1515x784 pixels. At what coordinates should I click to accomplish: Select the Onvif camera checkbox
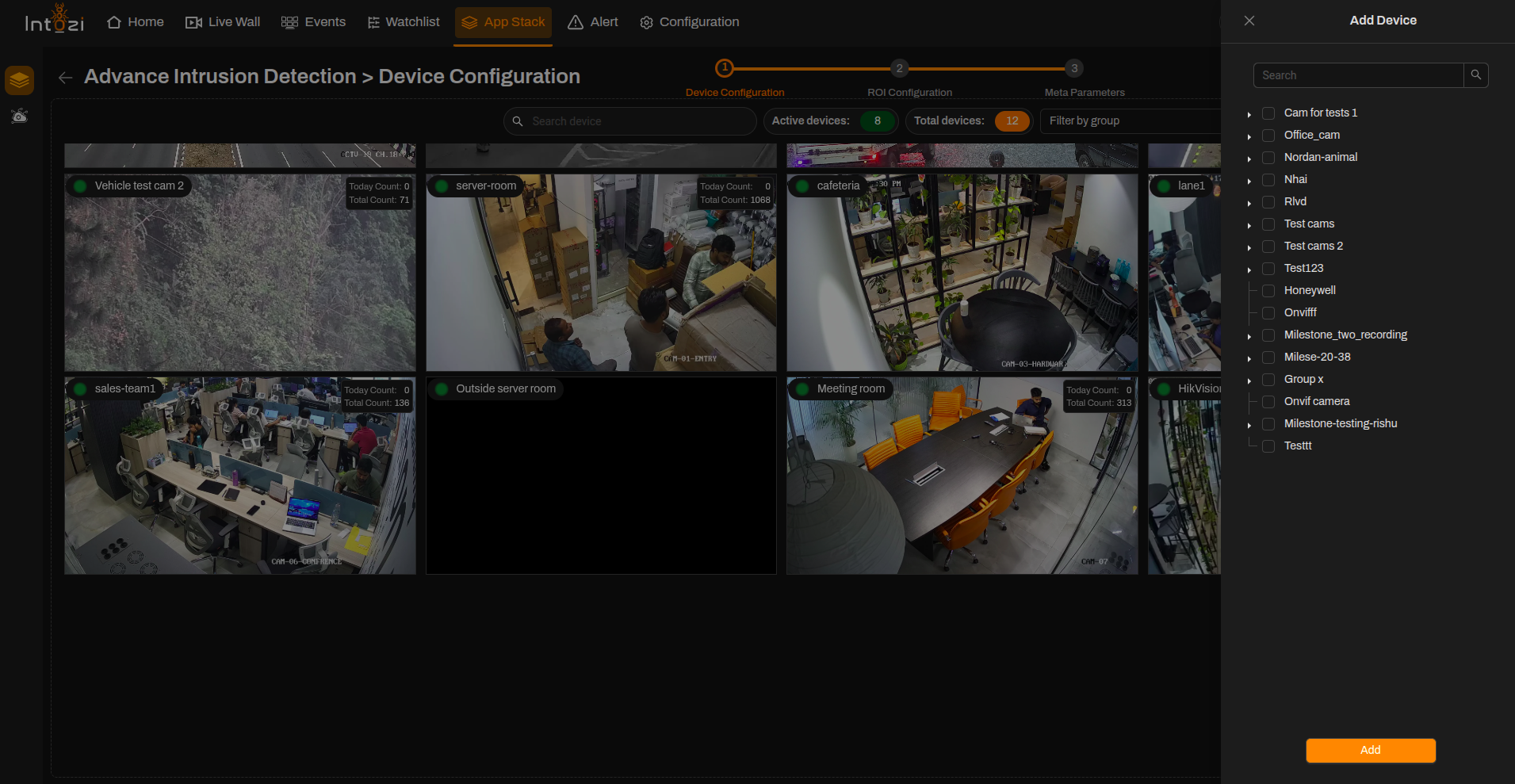1268,402
